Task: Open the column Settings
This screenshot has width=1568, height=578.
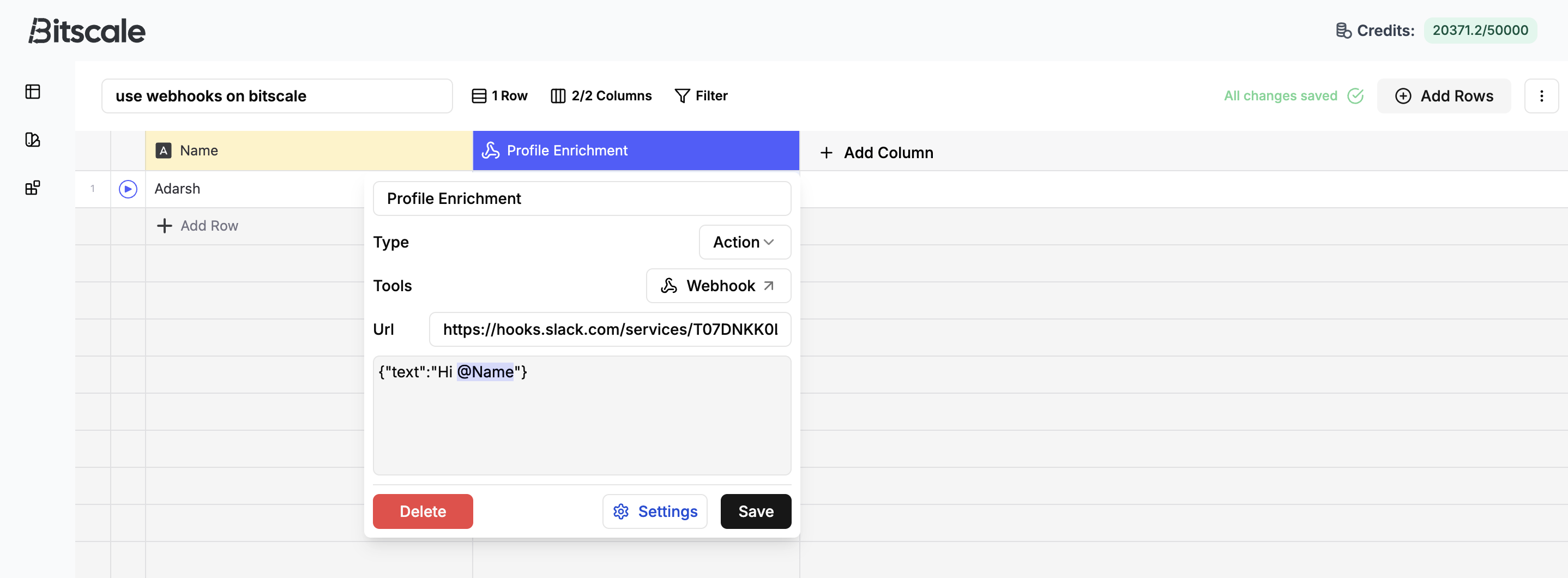Action: (x=655, y=511)
